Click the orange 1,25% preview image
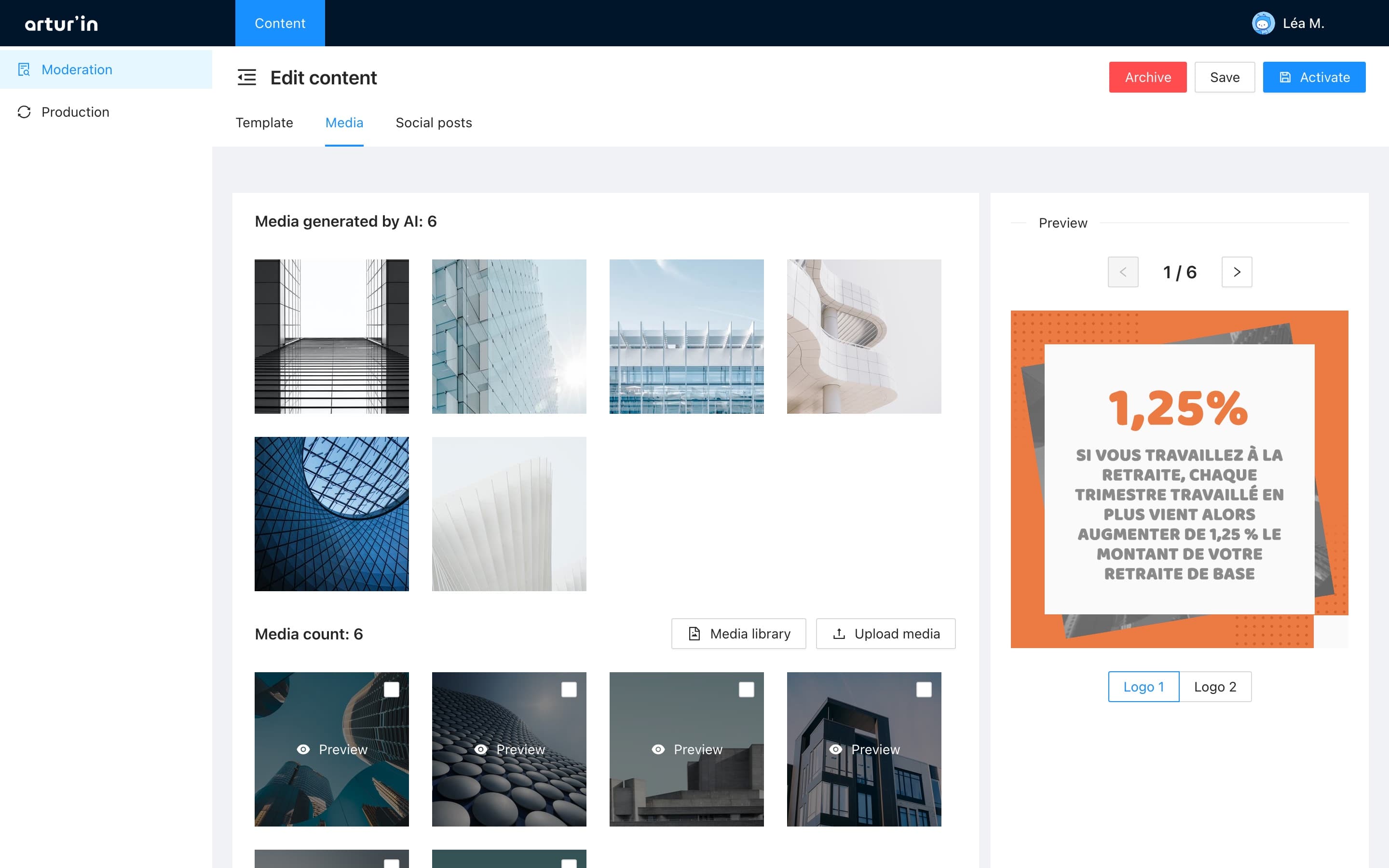This screenshot has height=868, width=1389. click(x=1180, y=479)
